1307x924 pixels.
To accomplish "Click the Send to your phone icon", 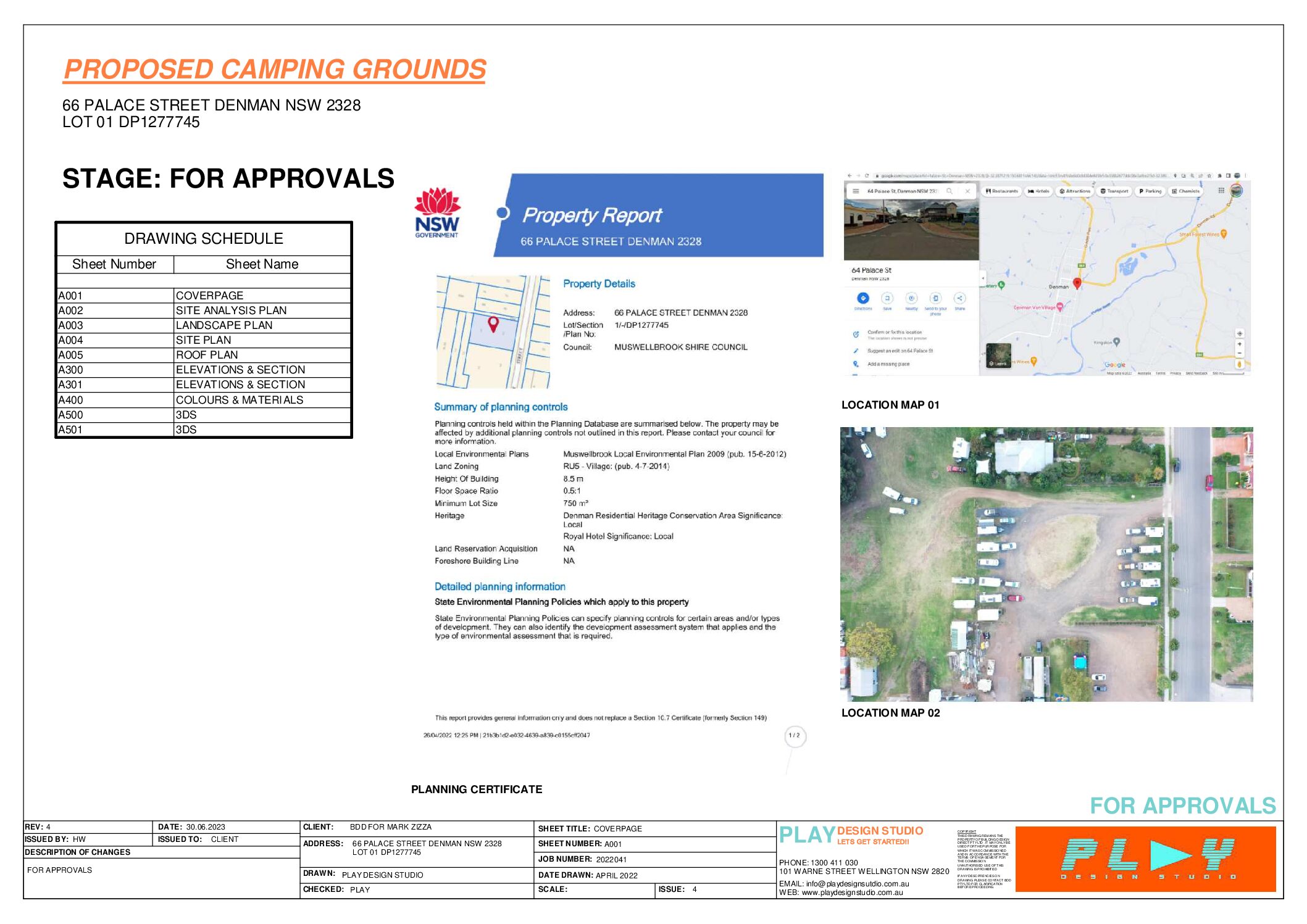I will coord(935,298).
